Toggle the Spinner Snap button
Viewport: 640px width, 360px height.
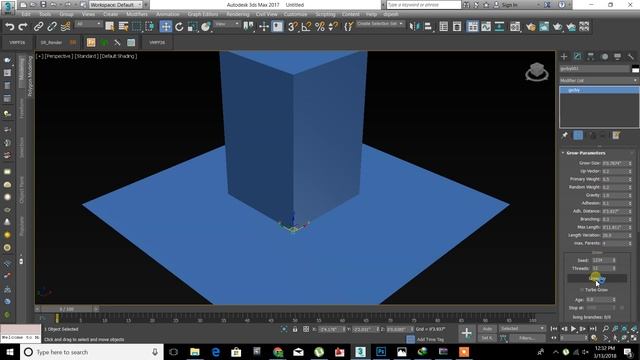tap(333, 27)
